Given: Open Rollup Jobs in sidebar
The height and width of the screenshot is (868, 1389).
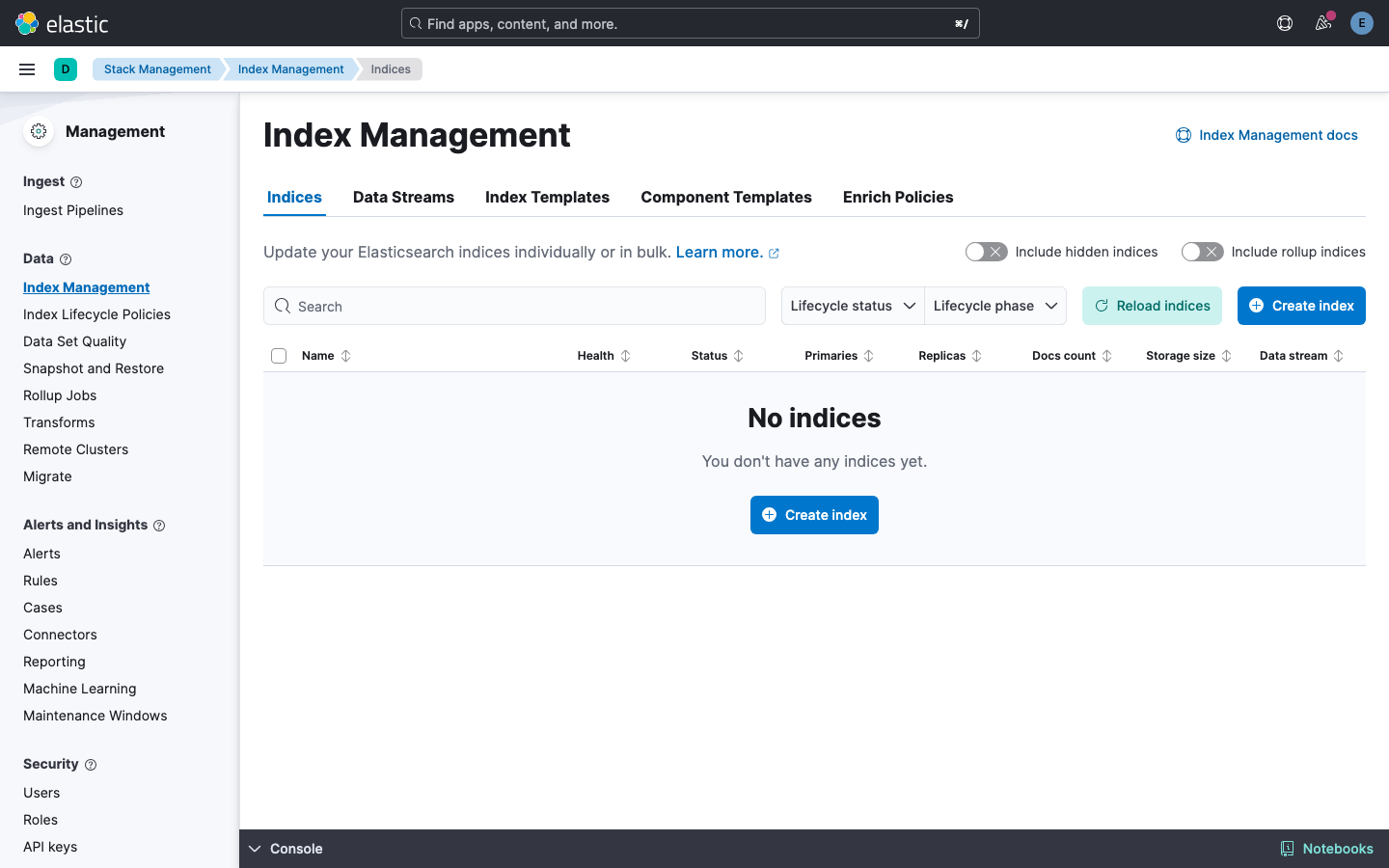Looking at the screenshot, I should pyautogui.click(x=60, y=395).
